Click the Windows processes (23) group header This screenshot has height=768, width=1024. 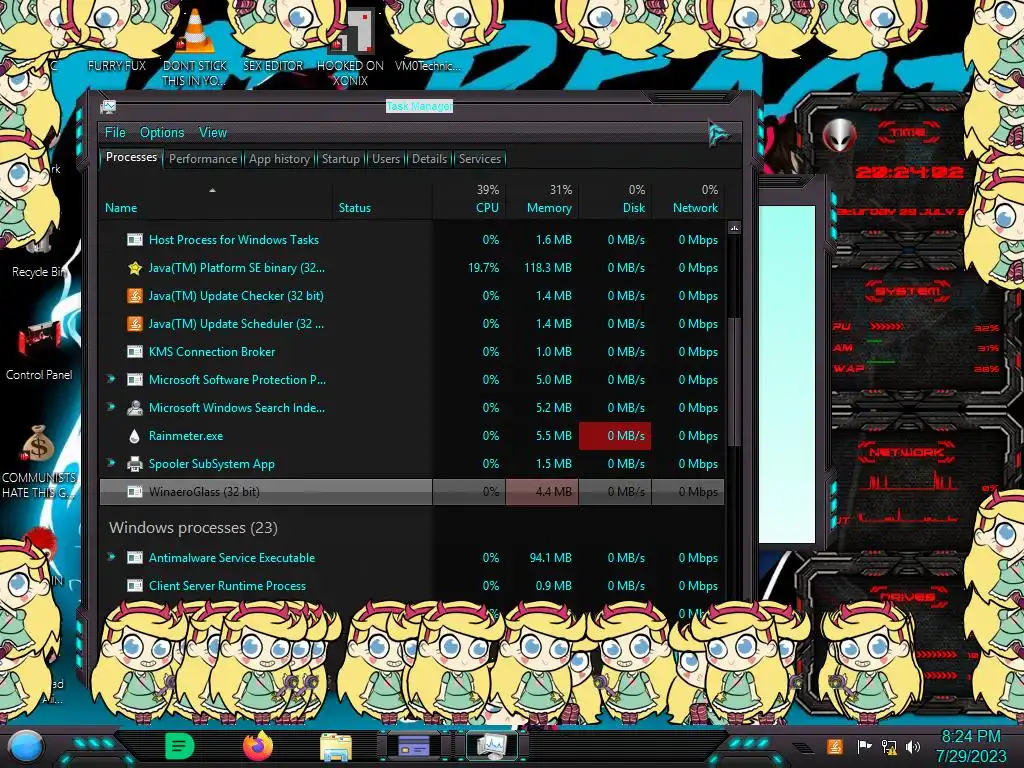[x=193, y=528]
